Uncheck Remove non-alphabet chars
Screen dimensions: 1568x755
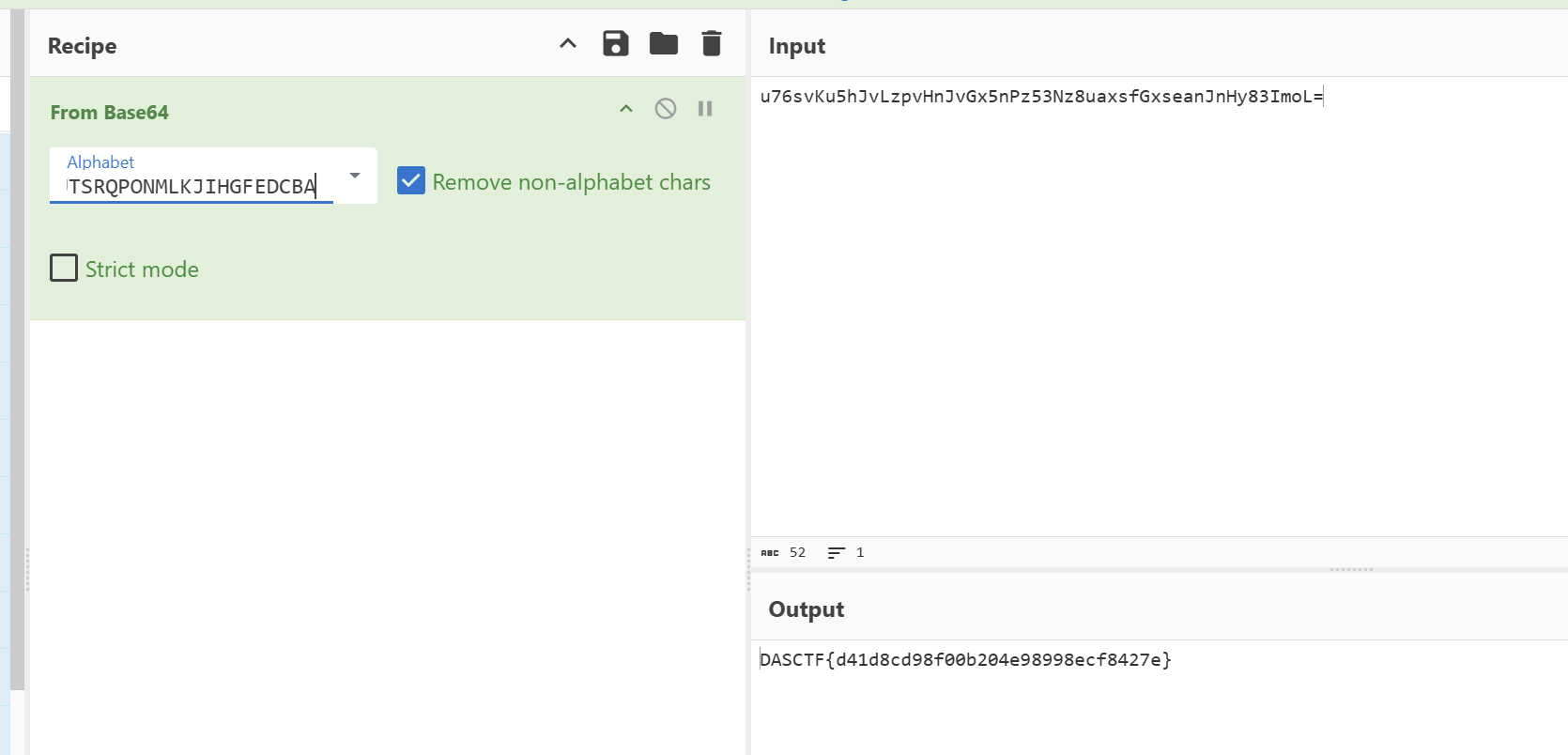click(411, 180)
